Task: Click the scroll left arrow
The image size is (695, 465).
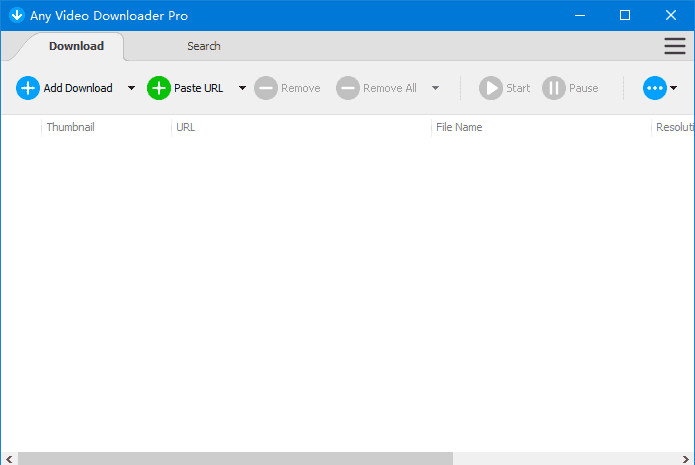Action: tap(9, 459)
